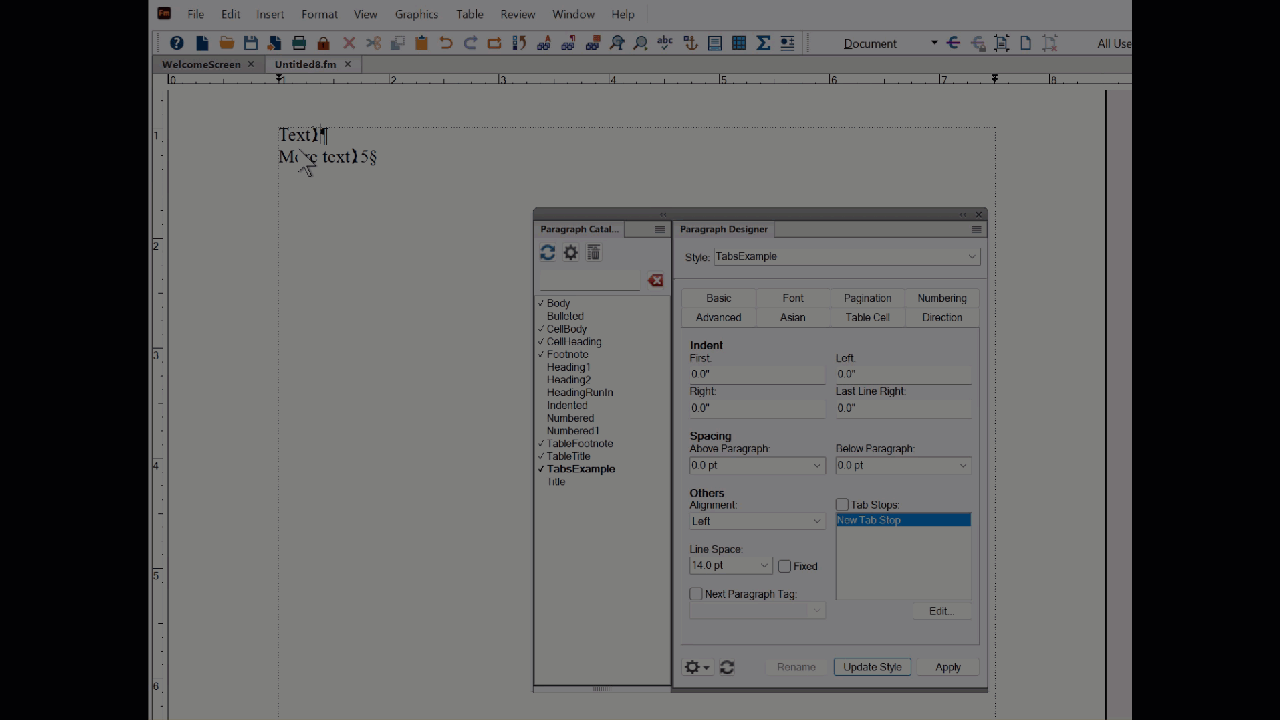This screenshot has width=1280, height=720.
Task: Open Paragraph Catalog options gear icon
Action: (571, 253)
